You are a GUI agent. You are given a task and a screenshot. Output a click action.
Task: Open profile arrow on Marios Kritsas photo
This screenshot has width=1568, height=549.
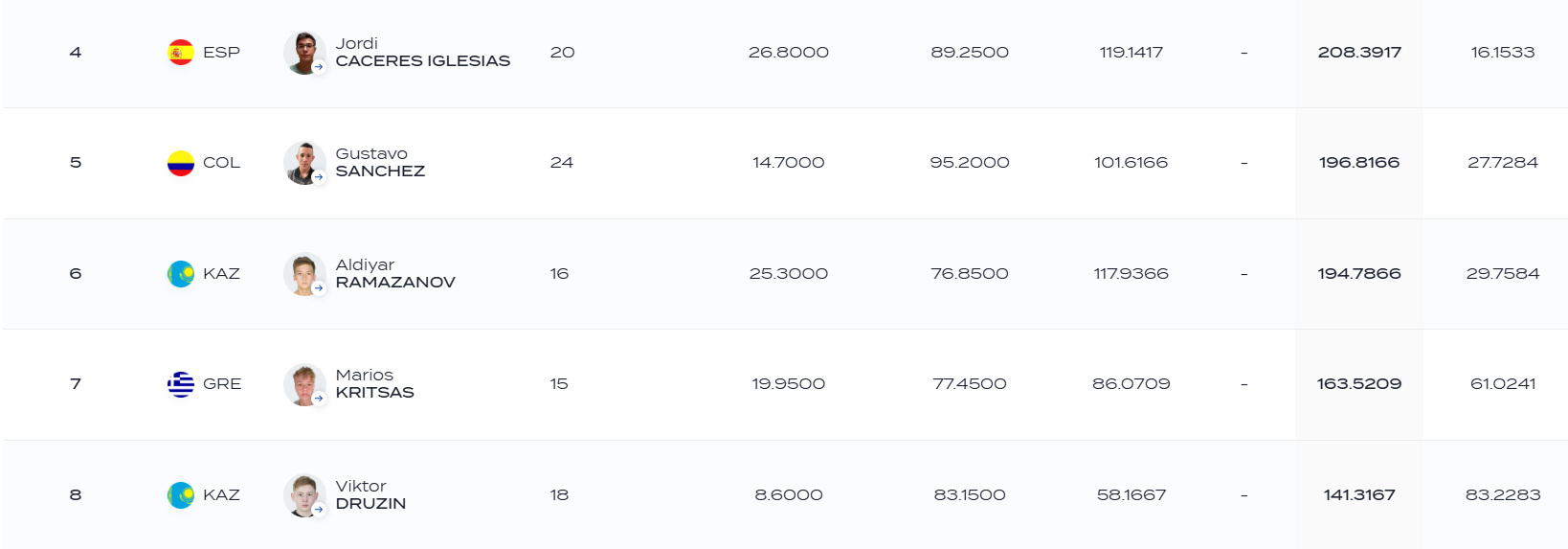(319, 399)
